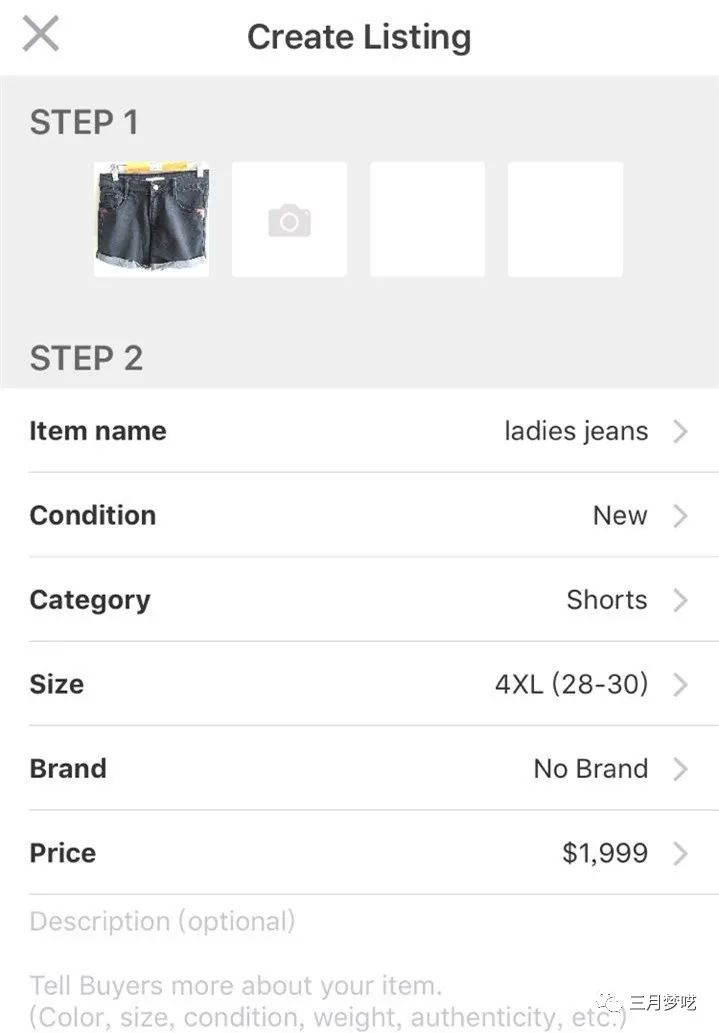The width and height of the screenshot is (719, 1033).
Task: Tap the chevron next to Price
Action: click(x=683, y=852)
